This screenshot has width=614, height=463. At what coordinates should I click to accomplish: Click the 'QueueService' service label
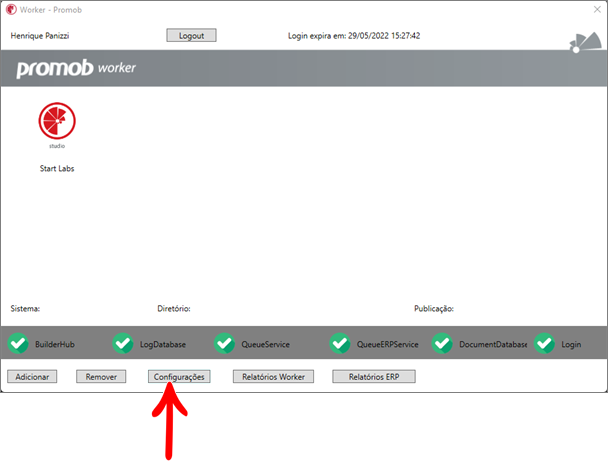click(265, 344)
